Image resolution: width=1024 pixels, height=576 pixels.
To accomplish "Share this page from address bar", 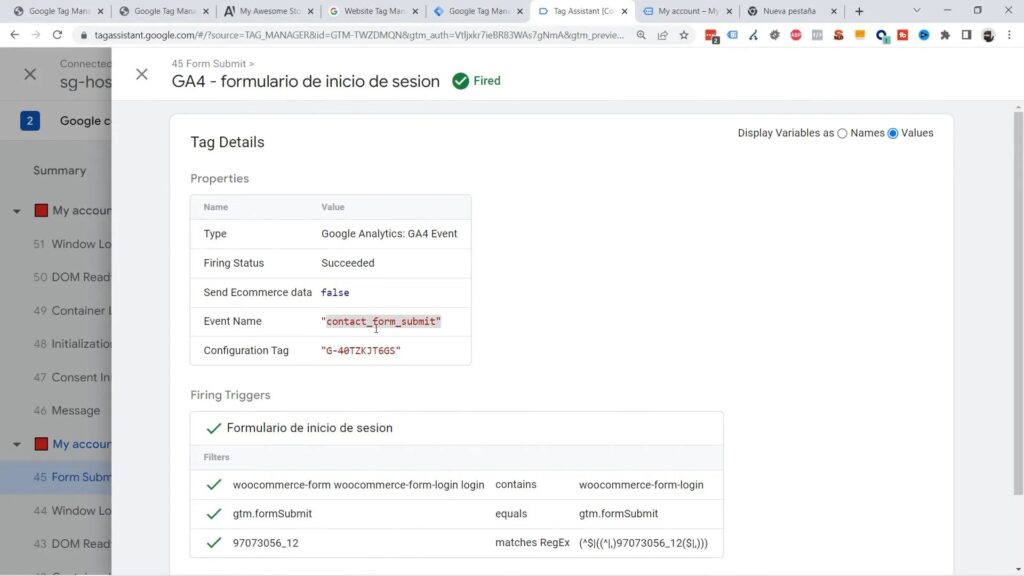I will (x=662, y=35).
